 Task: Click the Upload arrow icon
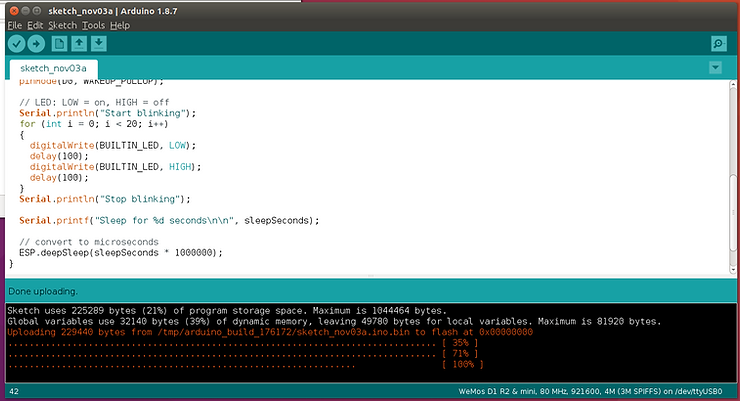pyautogui.click(x=36, y=44)
